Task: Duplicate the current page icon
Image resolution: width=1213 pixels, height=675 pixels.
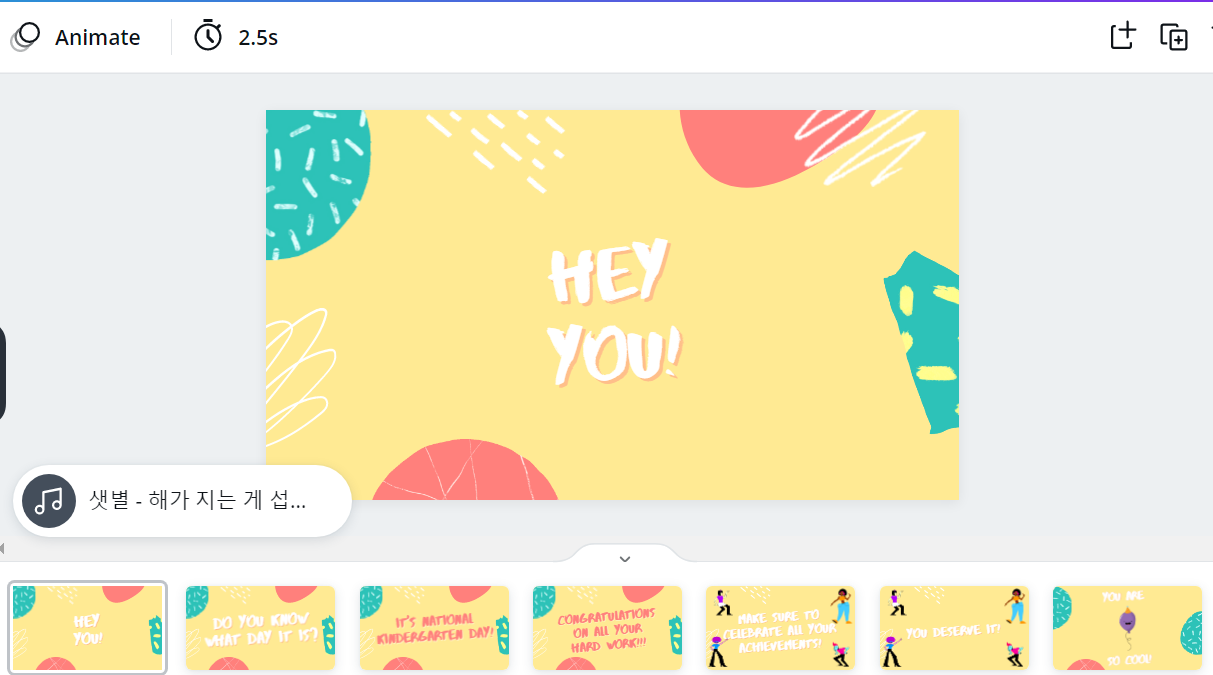Action: point(1174,37)
